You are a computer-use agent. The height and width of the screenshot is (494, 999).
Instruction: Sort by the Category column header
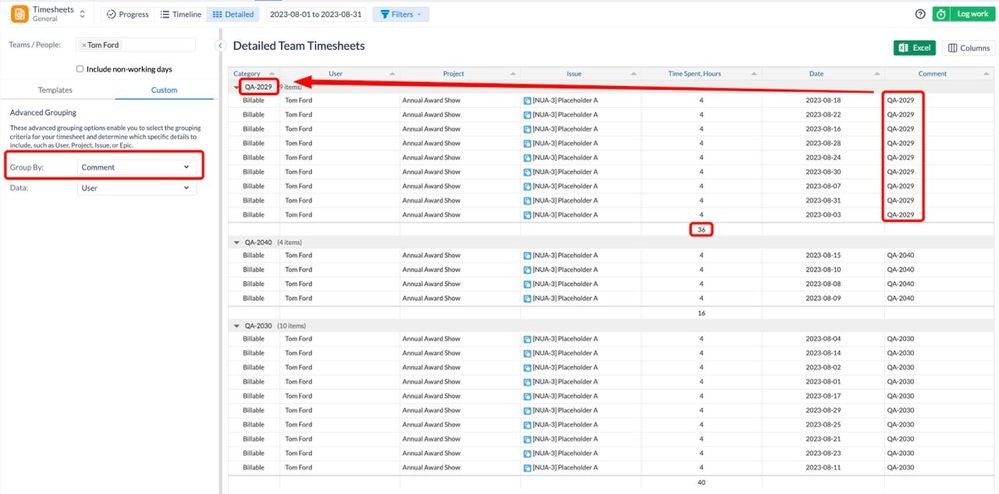pos(254,74)
